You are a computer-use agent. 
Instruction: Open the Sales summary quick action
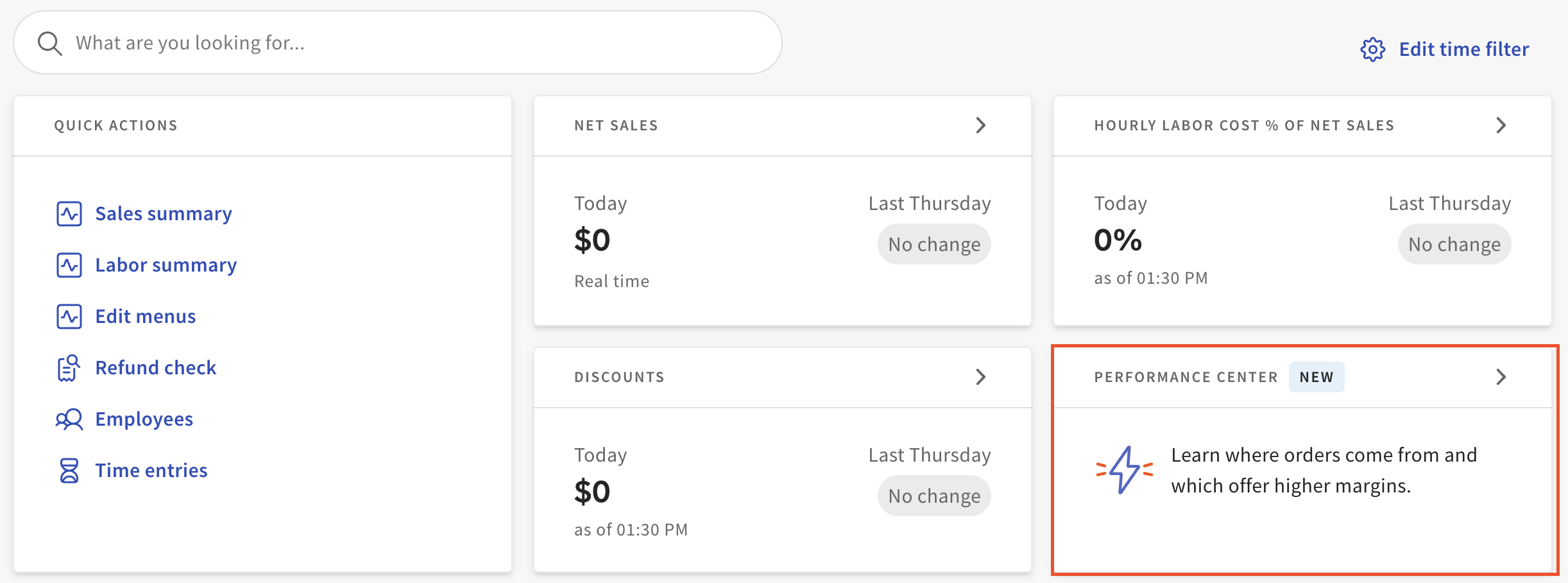(x=164, y=213)
